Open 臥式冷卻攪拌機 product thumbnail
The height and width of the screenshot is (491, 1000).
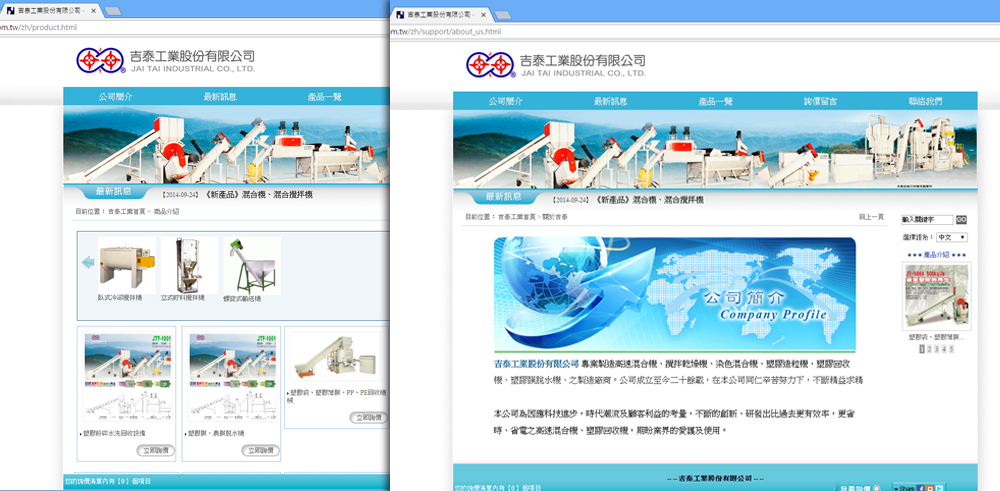point(126,265)
